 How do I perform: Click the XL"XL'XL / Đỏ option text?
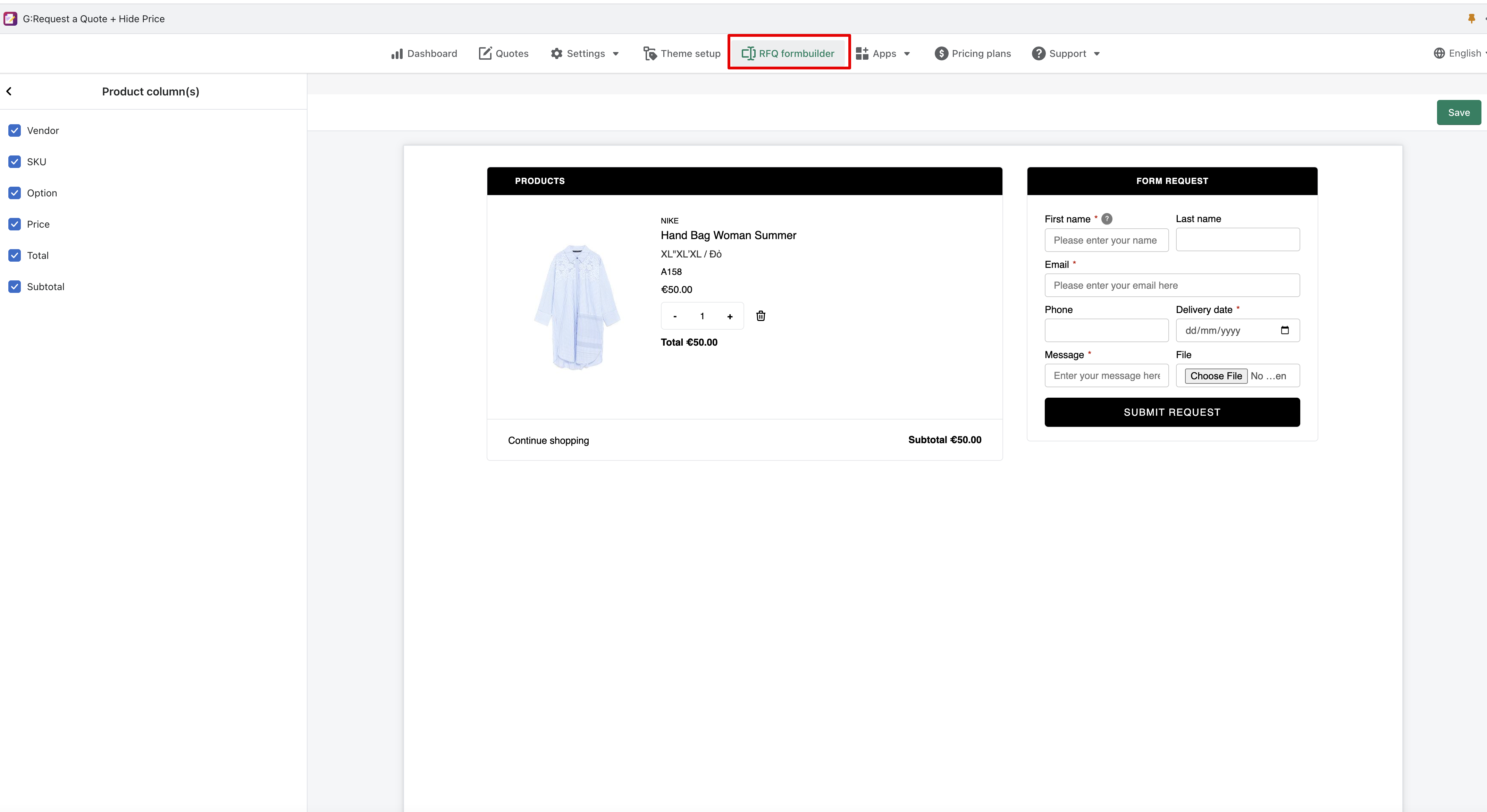[691, 254]
